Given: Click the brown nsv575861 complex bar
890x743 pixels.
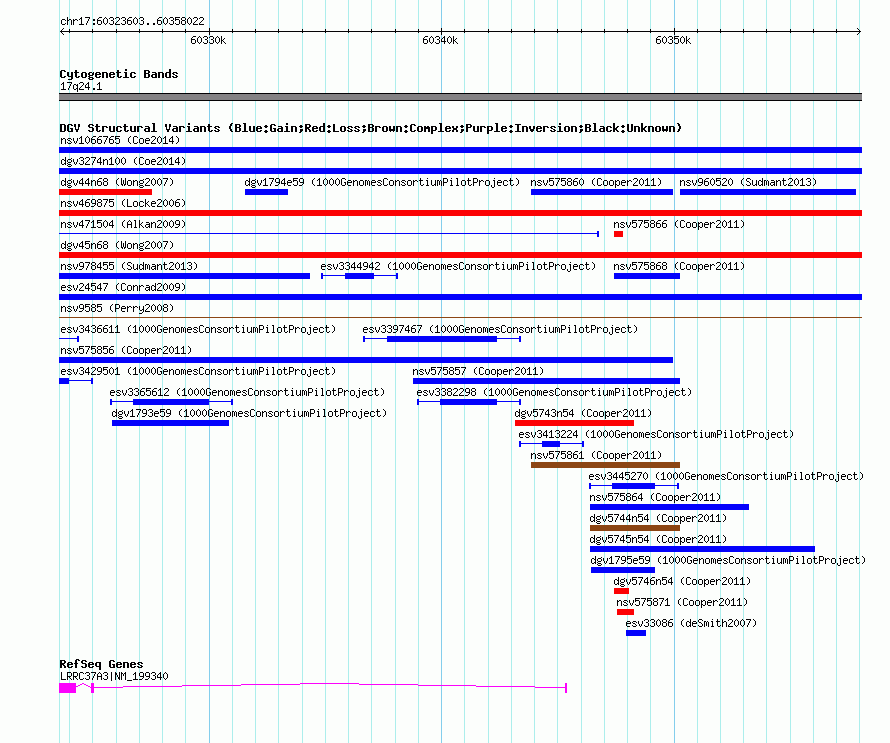Looking at the screenshot, I should [605, 465].
